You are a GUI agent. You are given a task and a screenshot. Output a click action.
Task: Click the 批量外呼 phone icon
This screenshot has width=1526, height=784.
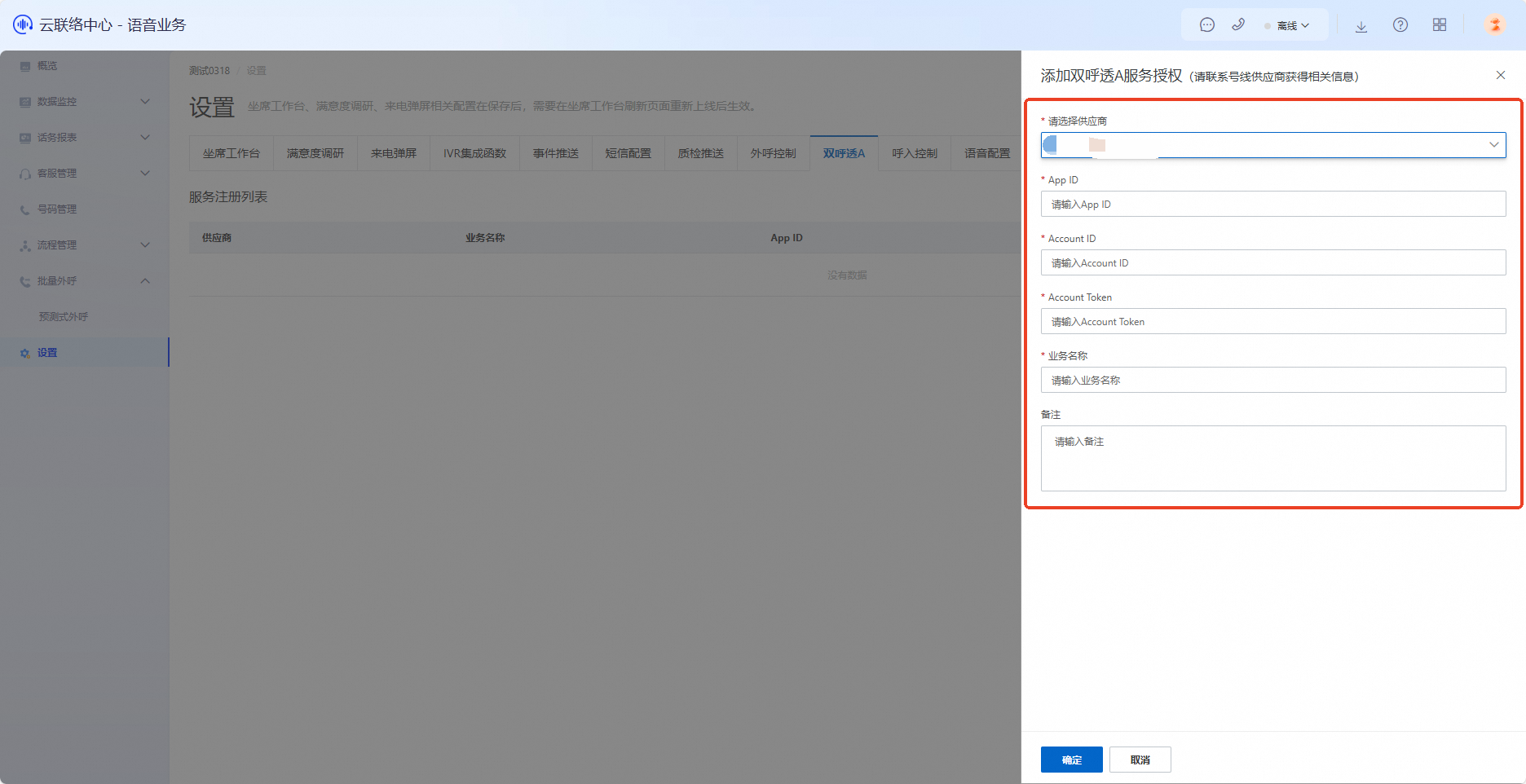(25, 281)
